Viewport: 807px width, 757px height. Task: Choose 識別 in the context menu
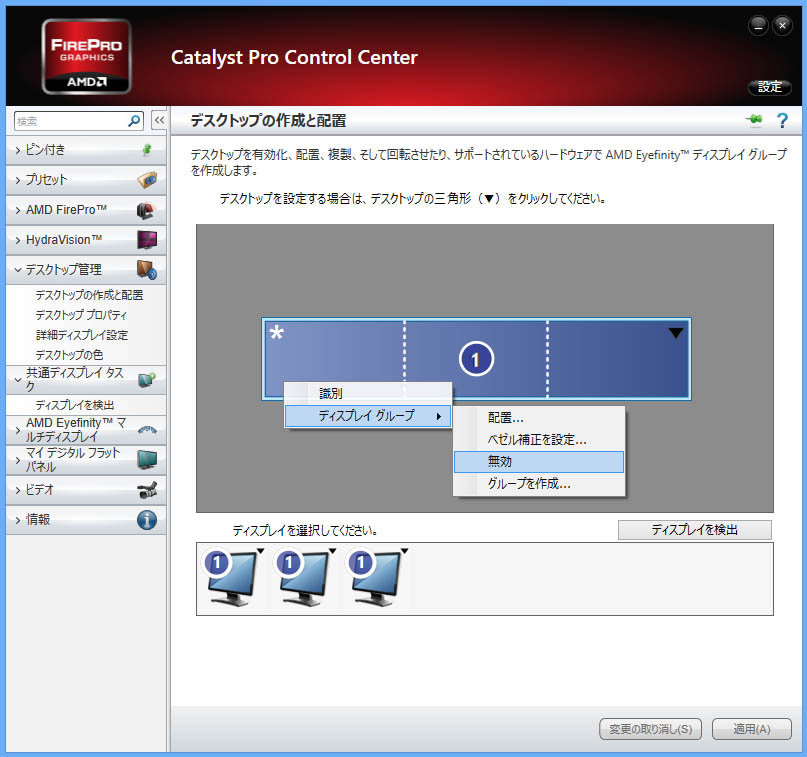point(368,394)
